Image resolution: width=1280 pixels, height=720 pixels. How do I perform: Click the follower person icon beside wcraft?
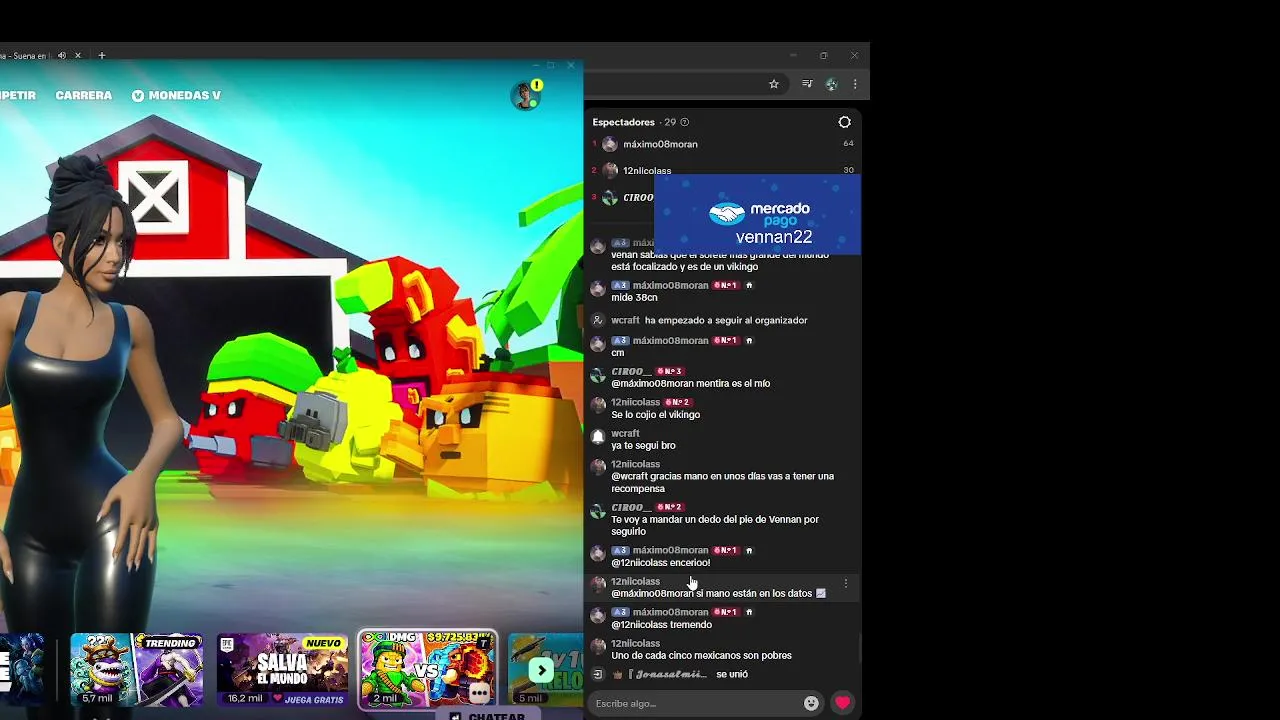pyautogui.click(x=598, y=320)
